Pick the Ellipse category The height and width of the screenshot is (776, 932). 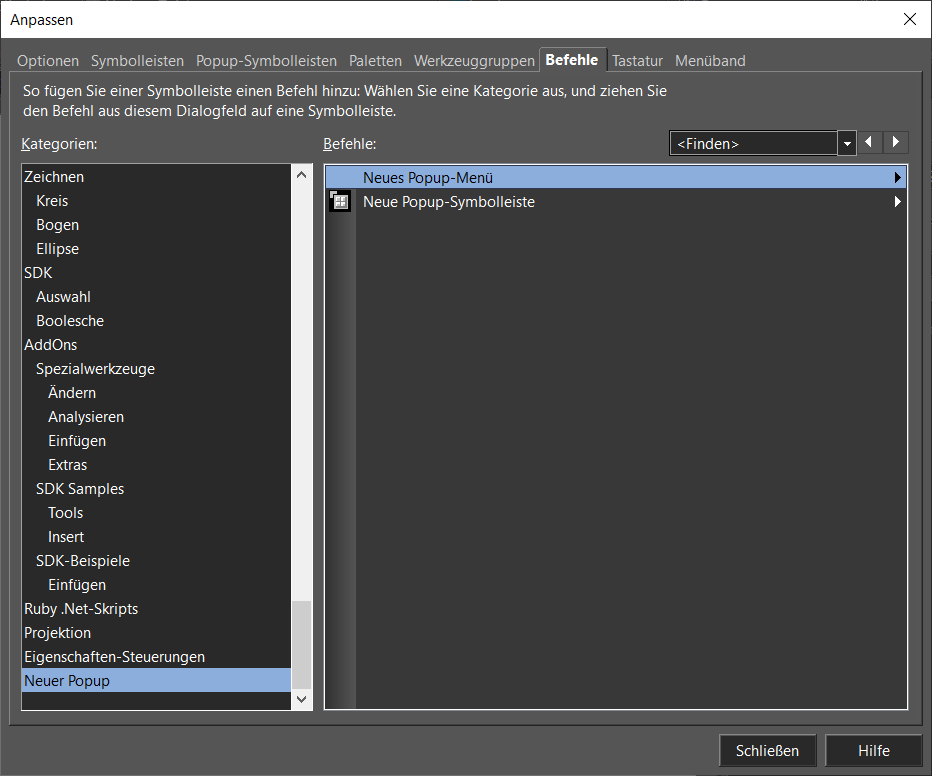pos(156,248)
